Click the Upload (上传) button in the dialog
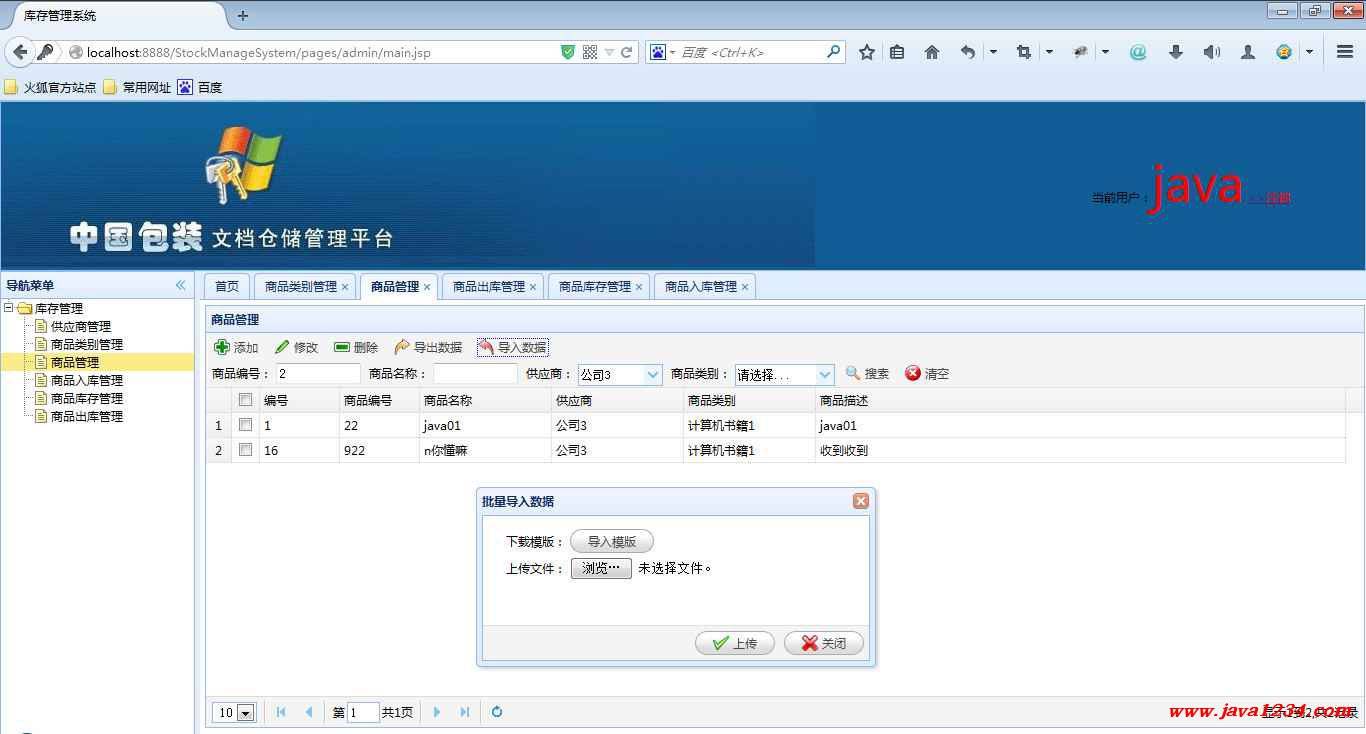1366x734 pixels. click(x=735, y=643)
